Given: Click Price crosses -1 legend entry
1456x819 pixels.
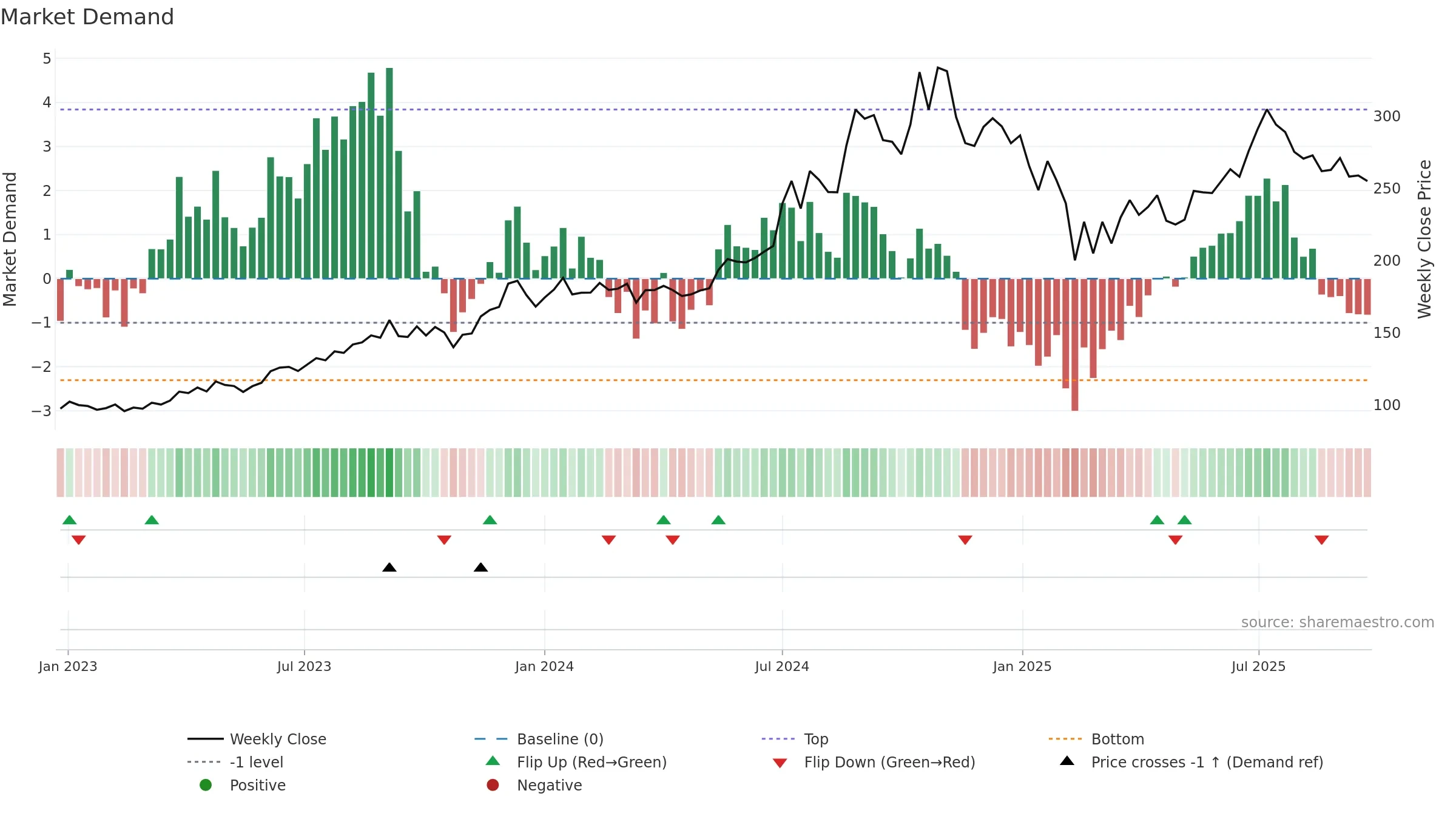Looking at the screenshot, I should [x=1191, y=762].
